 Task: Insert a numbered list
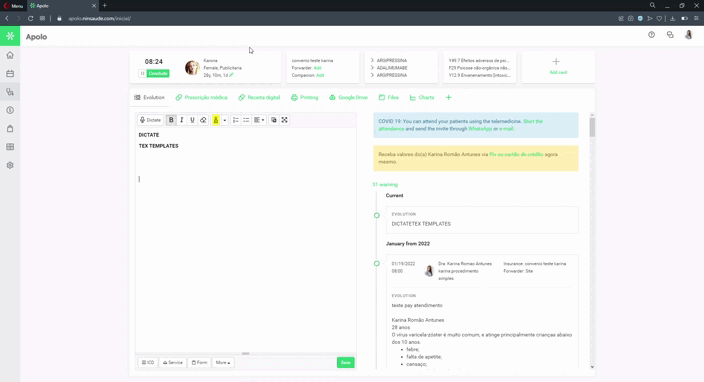click(236, 120)
